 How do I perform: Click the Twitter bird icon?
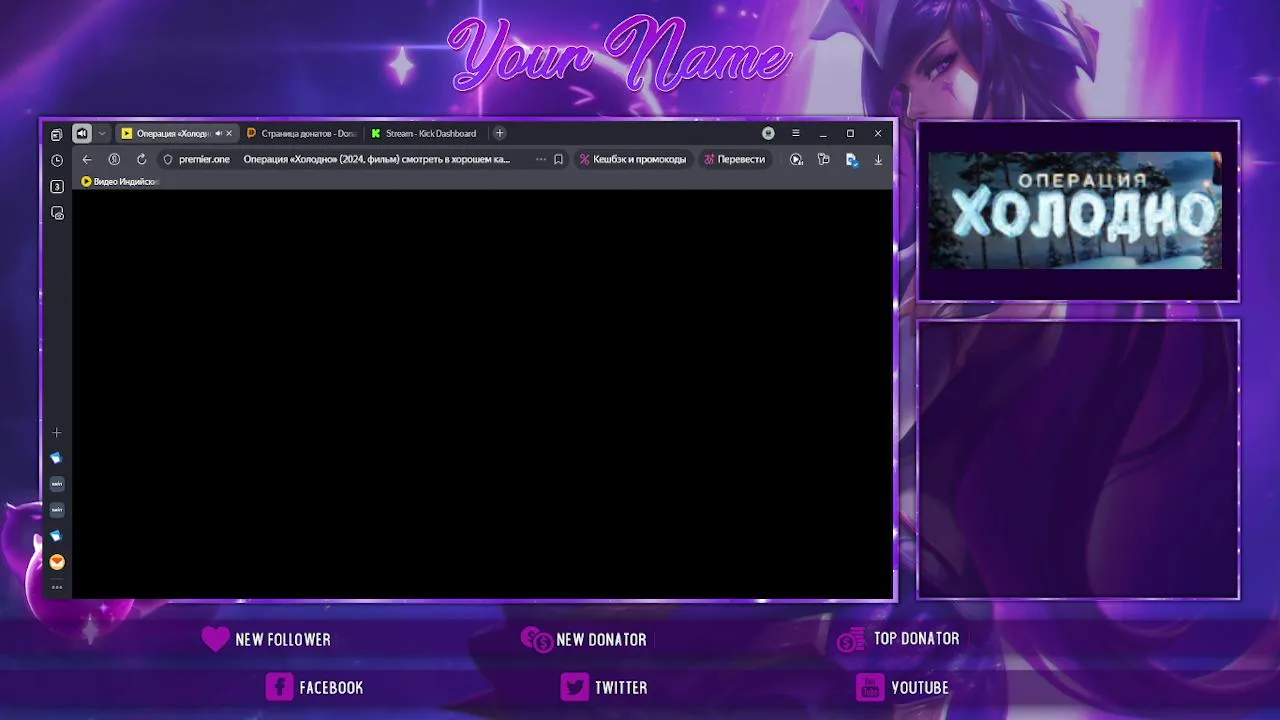(574, 687)
